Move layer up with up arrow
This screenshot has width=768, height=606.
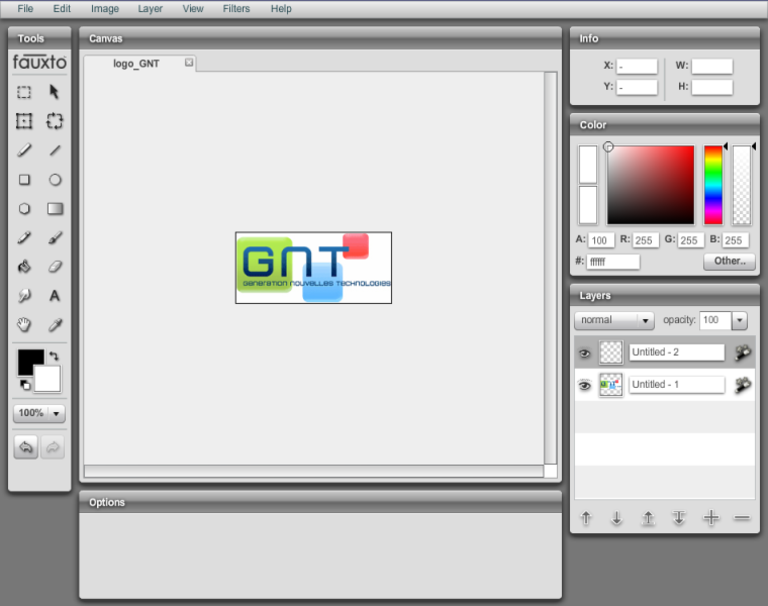(x=586, y=518)
